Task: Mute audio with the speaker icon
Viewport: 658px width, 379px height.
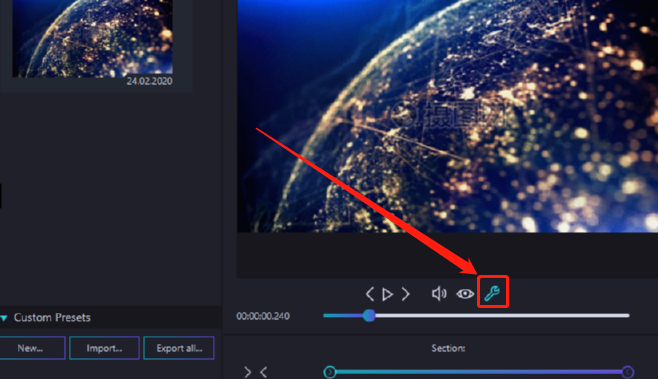Action: click(x=439, y=293)
